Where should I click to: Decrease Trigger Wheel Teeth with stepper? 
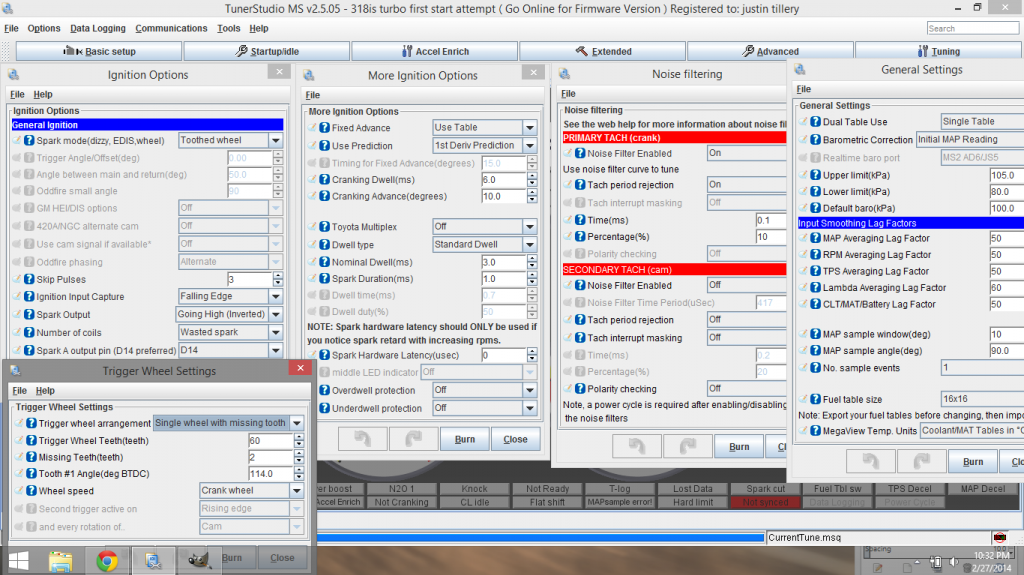point(299,444)
